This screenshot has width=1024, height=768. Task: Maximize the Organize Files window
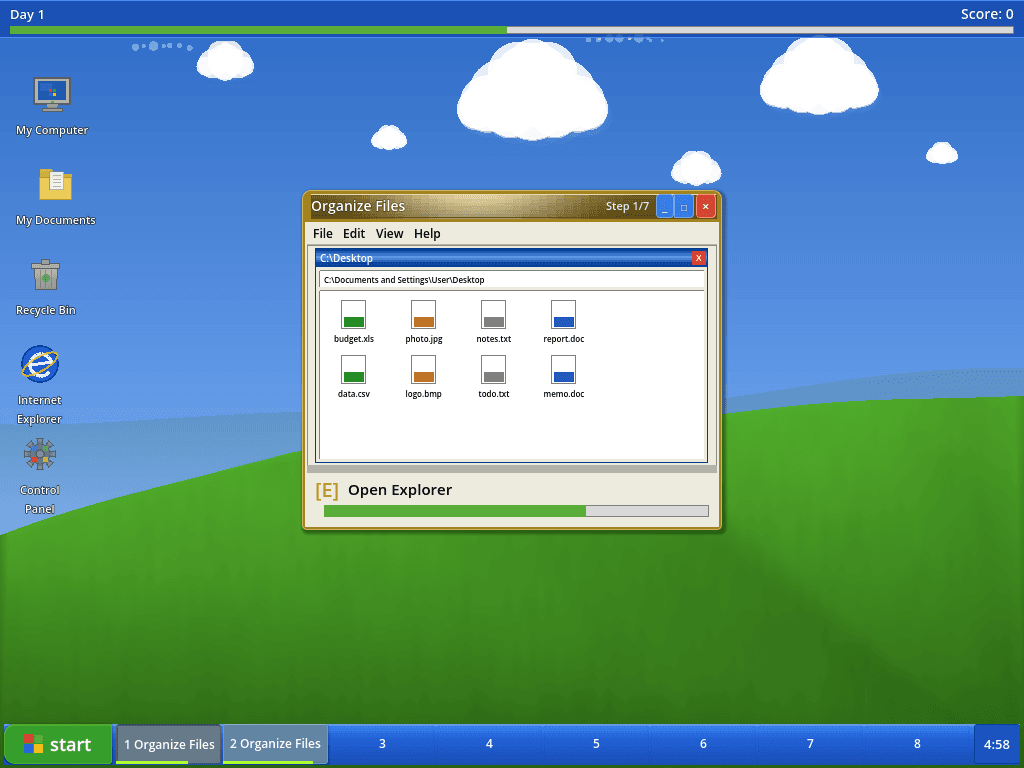click(684, 206)
